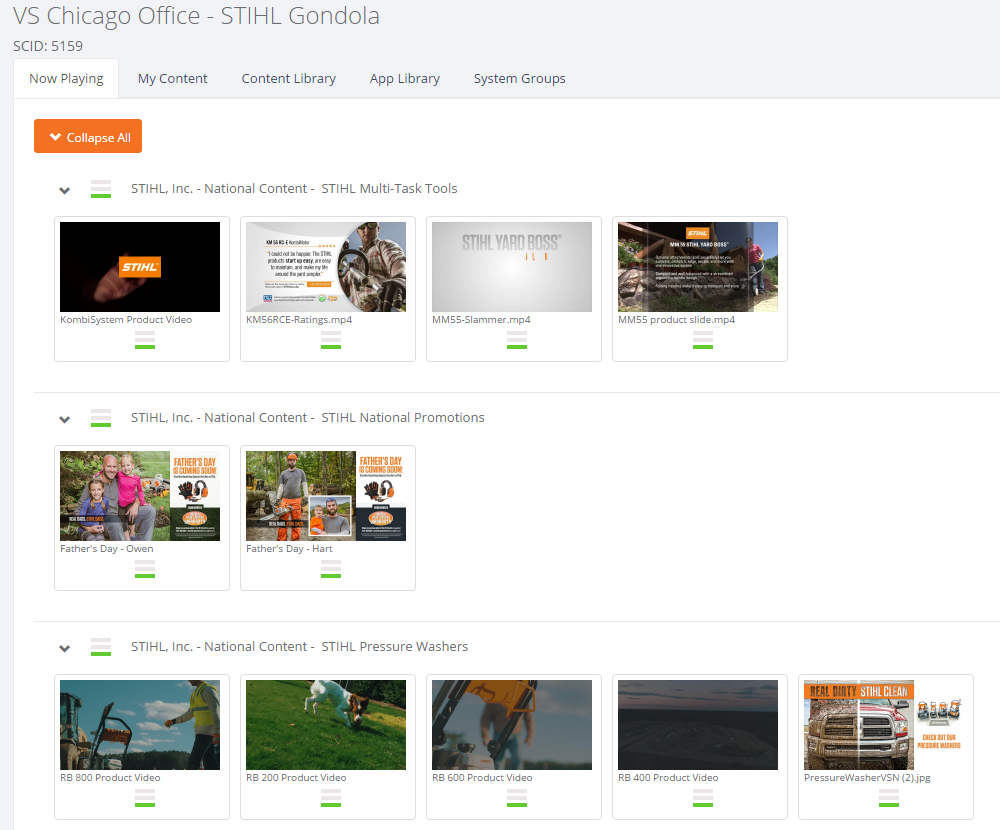The height and width of the screenshot is (830, 1000).
Task: Click the MM55-Slammer.mp4 file name
Action: click(482, 320)
